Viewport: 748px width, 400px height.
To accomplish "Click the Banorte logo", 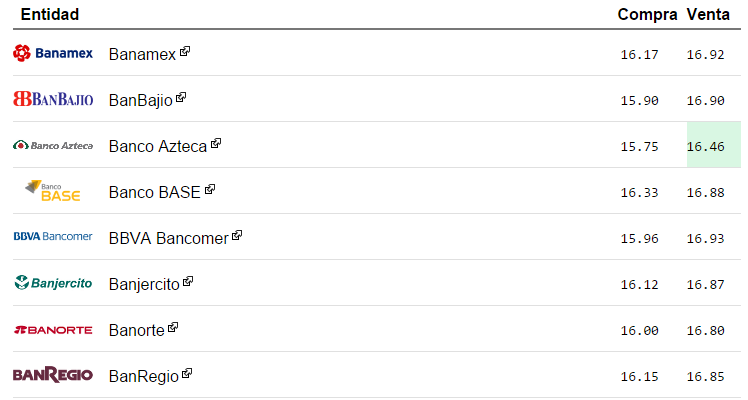I will [x=53, y=329].
